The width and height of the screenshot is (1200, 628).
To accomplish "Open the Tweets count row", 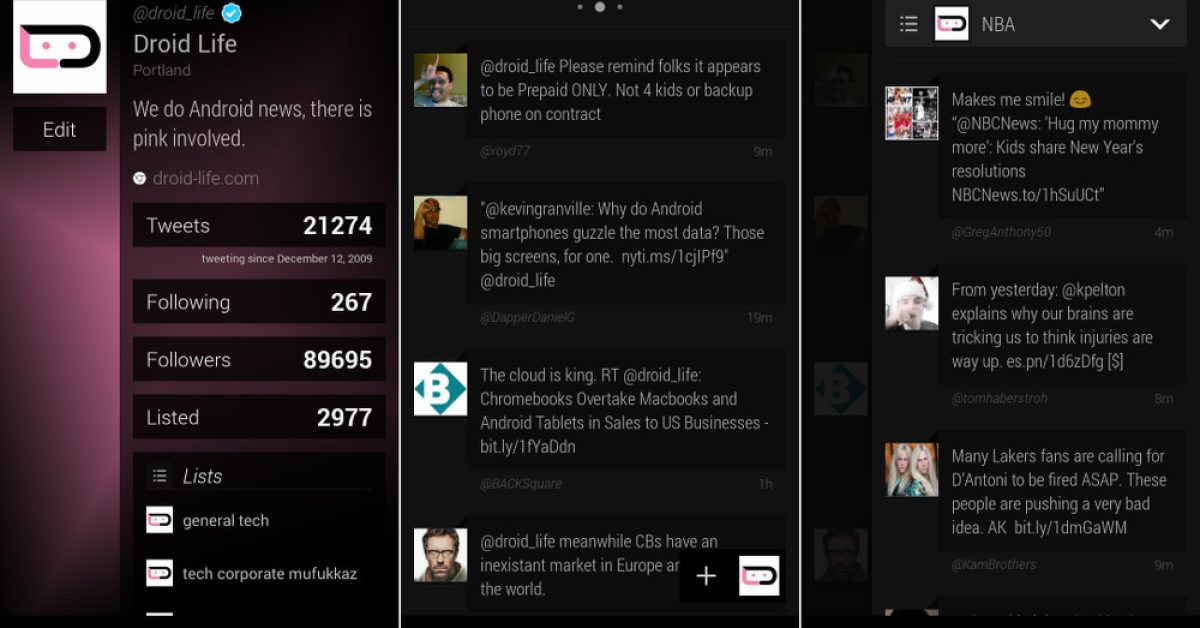I will tap(259, 225).
